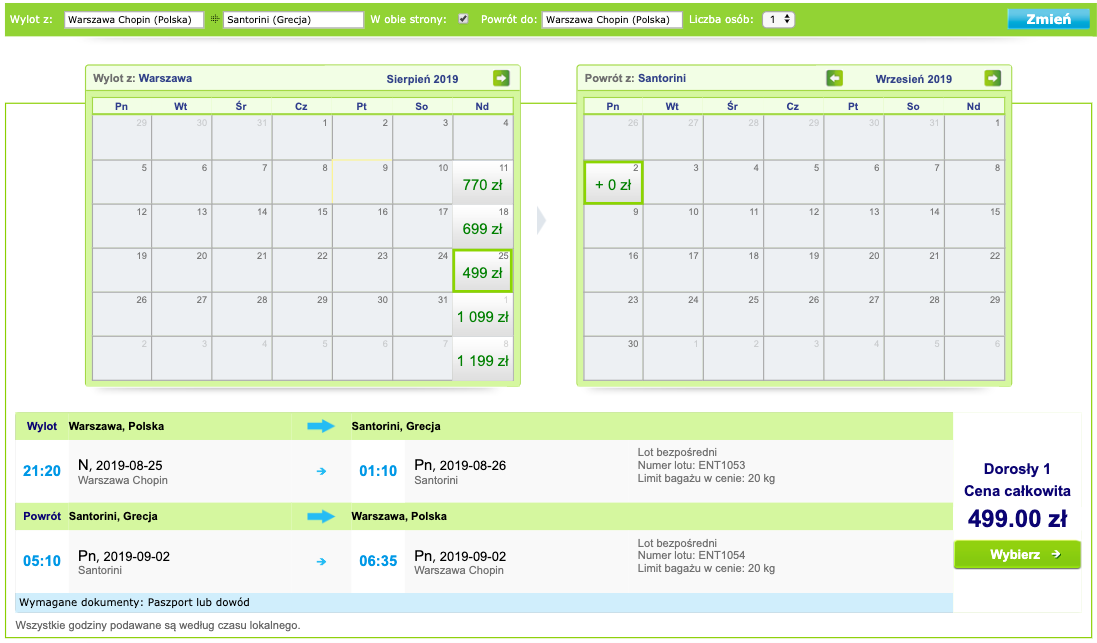Screen dimensions: 1097x643
Task: Click small arrow beside 05:10 return row
Action: coord(321,561)
